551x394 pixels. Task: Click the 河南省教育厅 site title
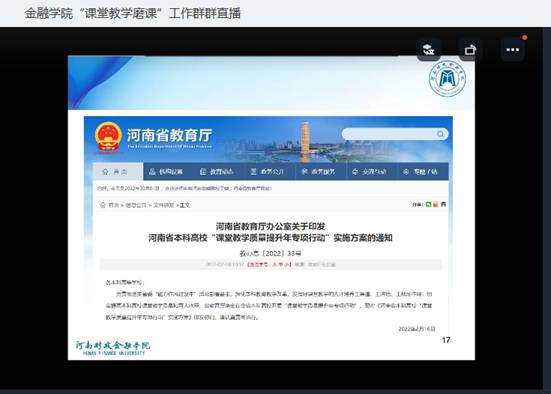pos(169,135)
